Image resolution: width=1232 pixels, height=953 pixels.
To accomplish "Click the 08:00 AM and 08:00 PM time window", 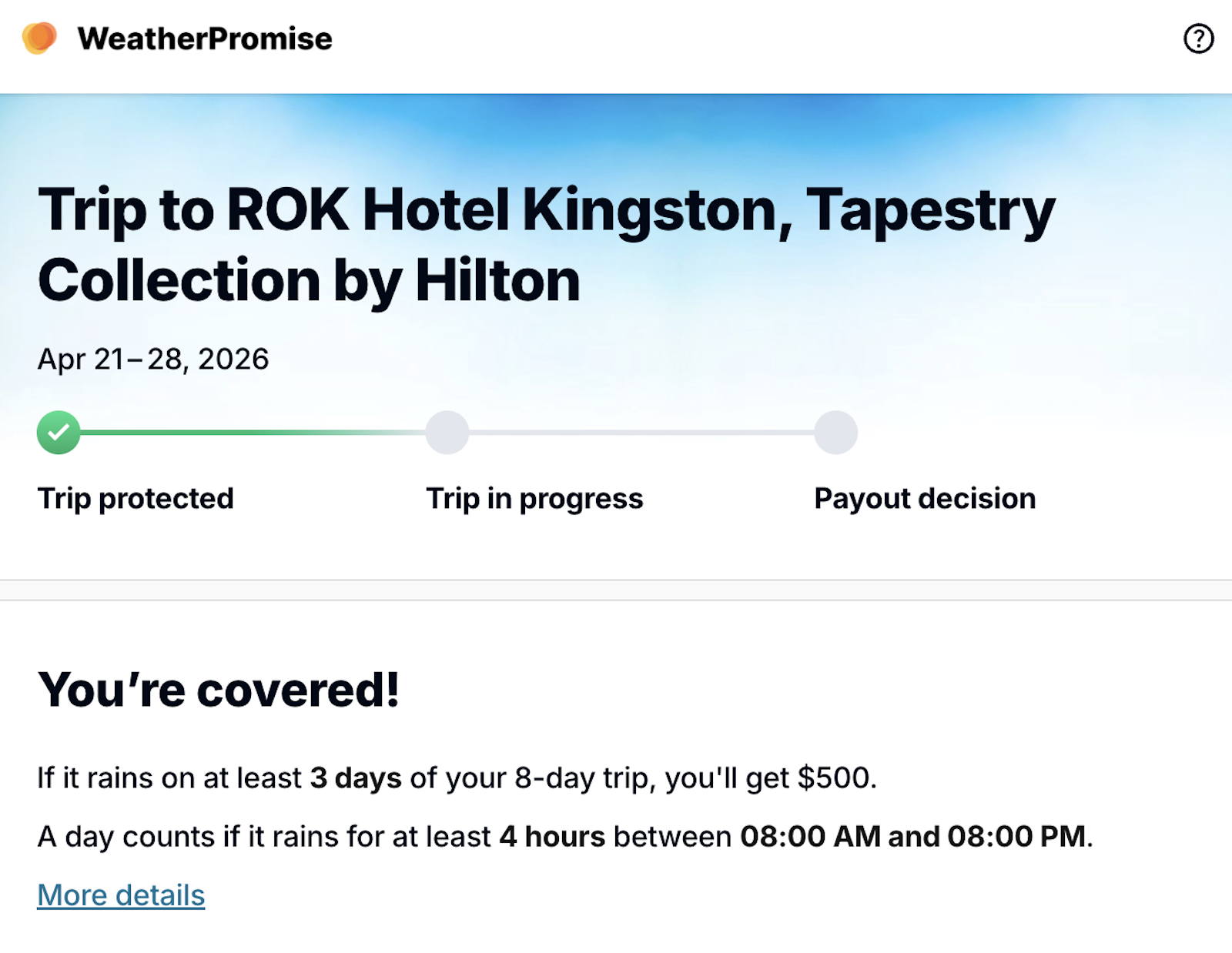I will pyautogui.click(x=913, y=837).
